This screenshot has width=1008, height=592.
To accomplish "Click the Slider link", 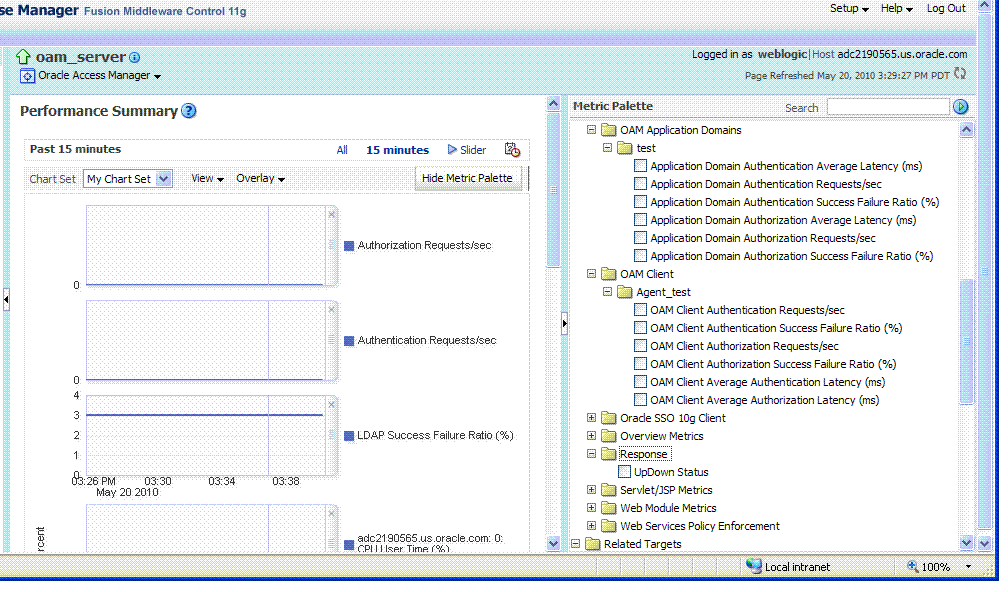I will coord(473,150).
